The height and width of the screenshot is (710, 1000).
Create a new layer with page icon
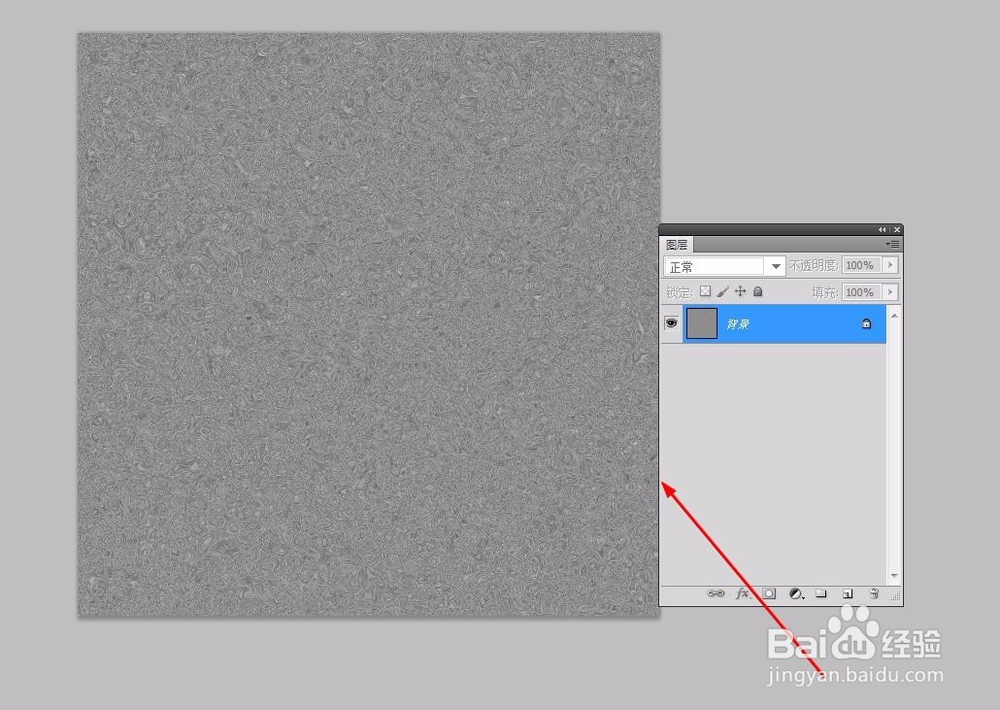[848, 593]
